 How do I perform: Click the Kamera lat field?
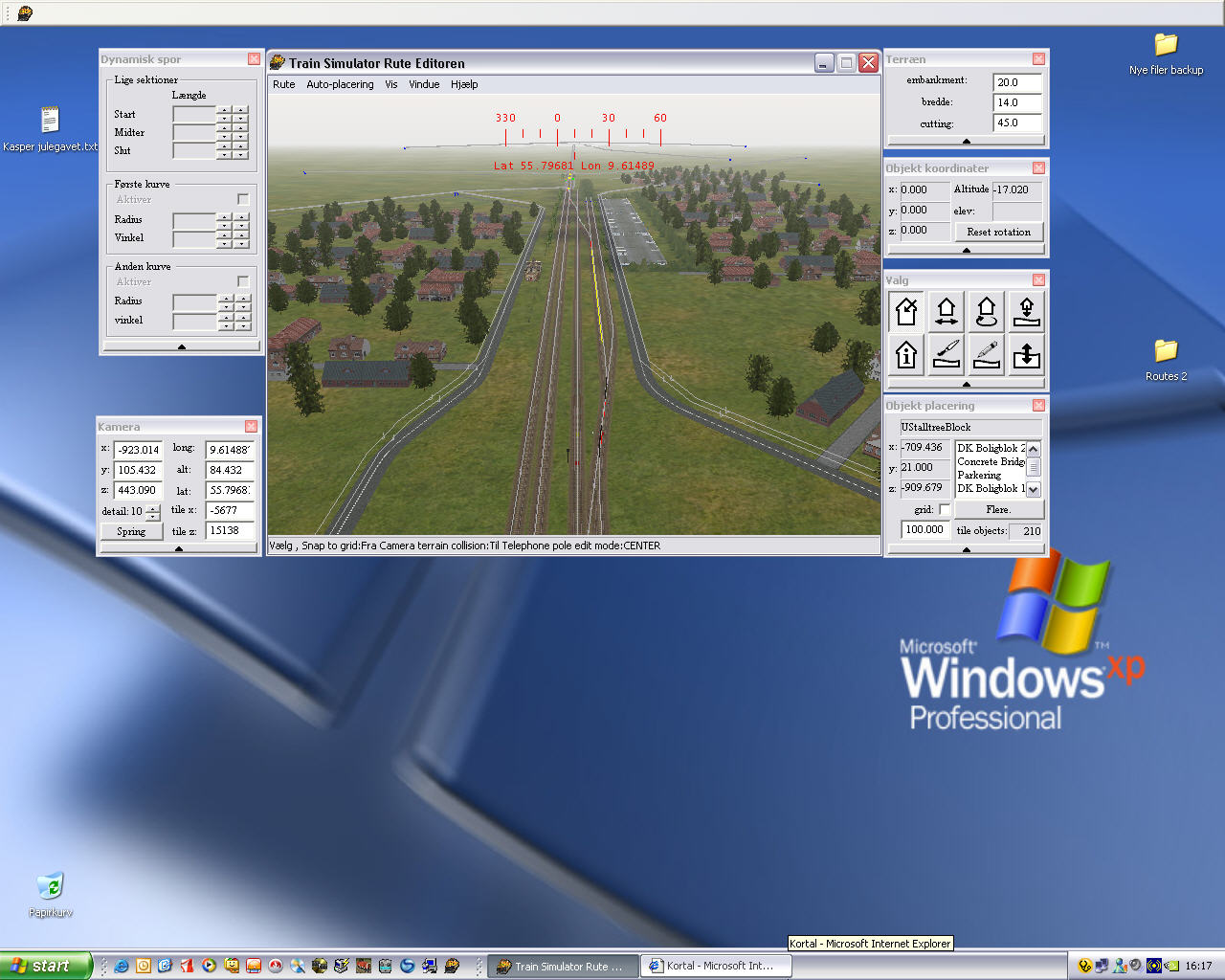(230, 490)
